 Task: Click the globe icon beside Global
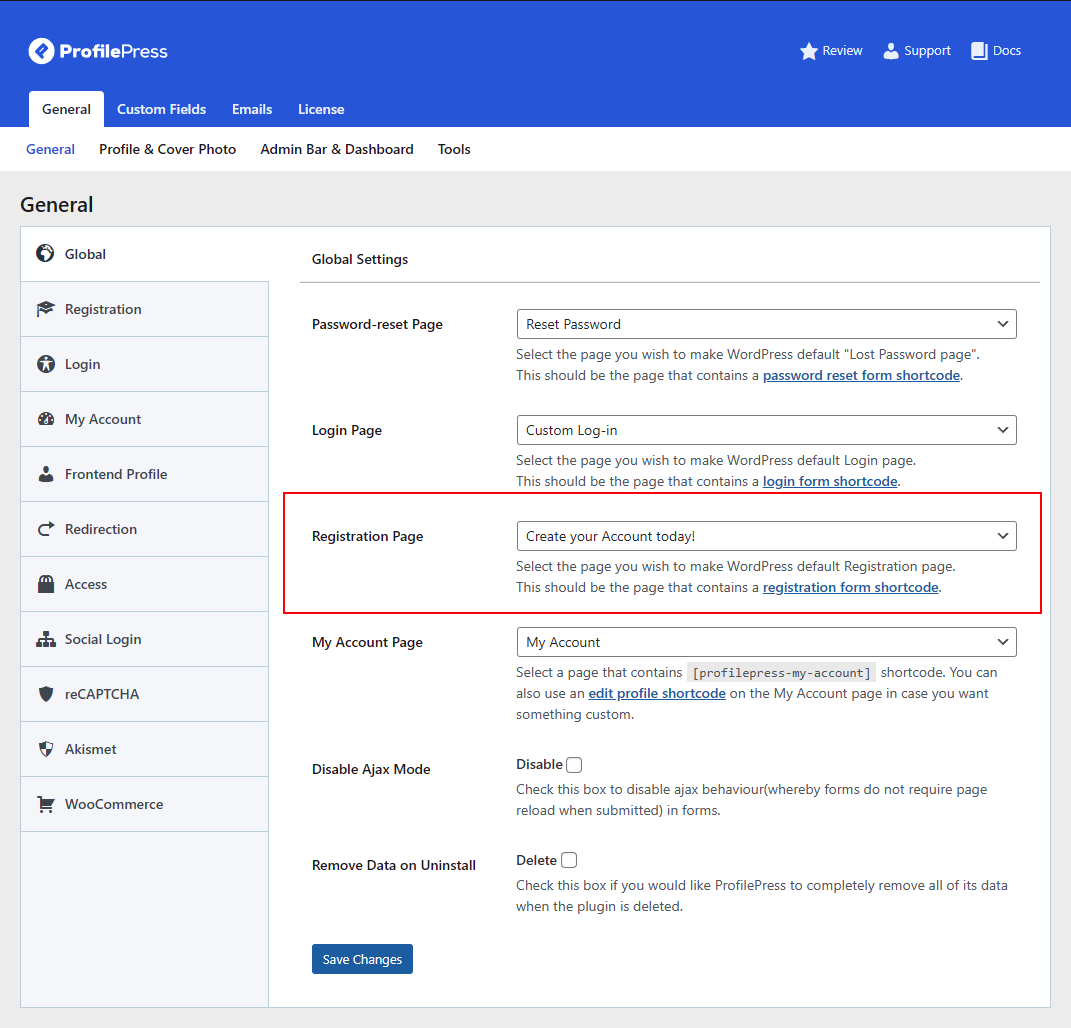[45, 254]
